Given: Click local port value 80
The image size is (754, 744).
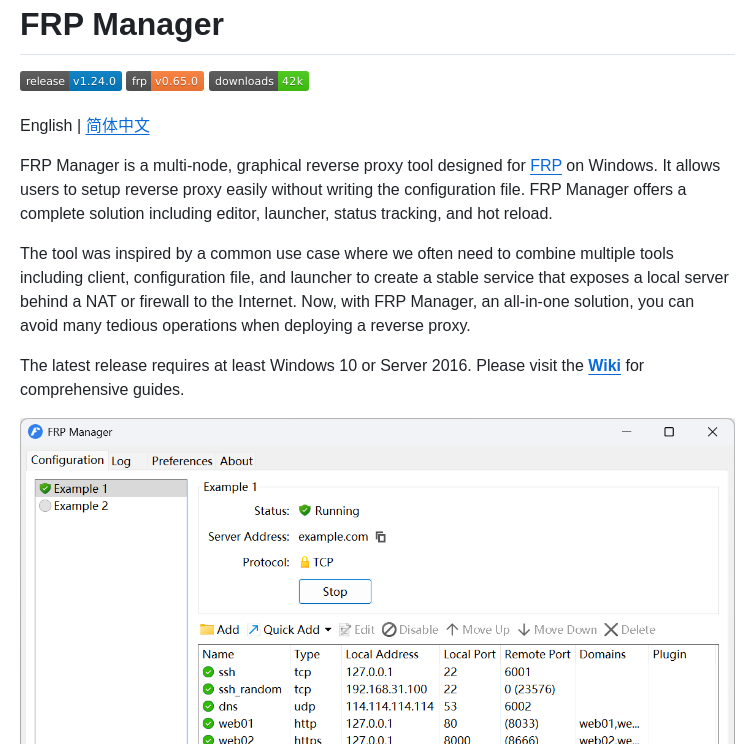Looking at the screenshot, I should tap(450, 724).
